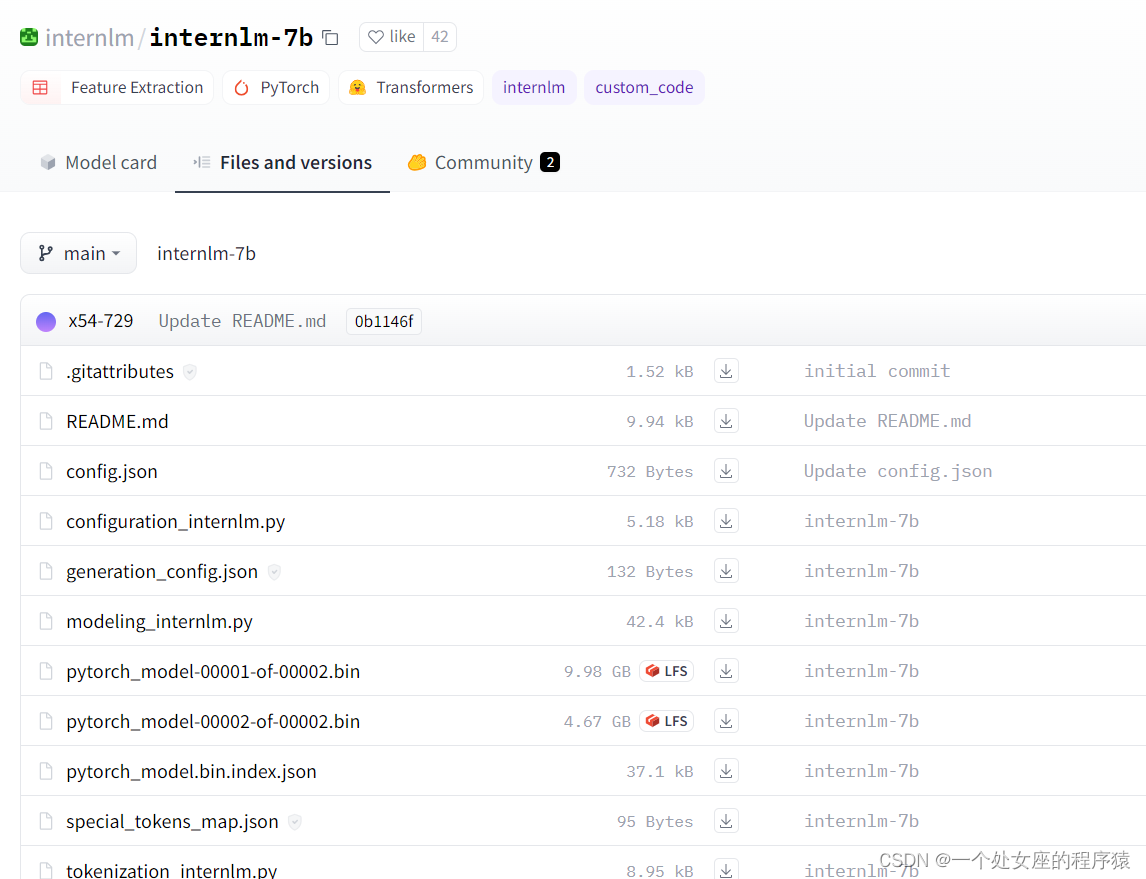Select the PyTorch tag
Image resolution: width=1146 pixels, height=879 pixels.
coord(276,88)
